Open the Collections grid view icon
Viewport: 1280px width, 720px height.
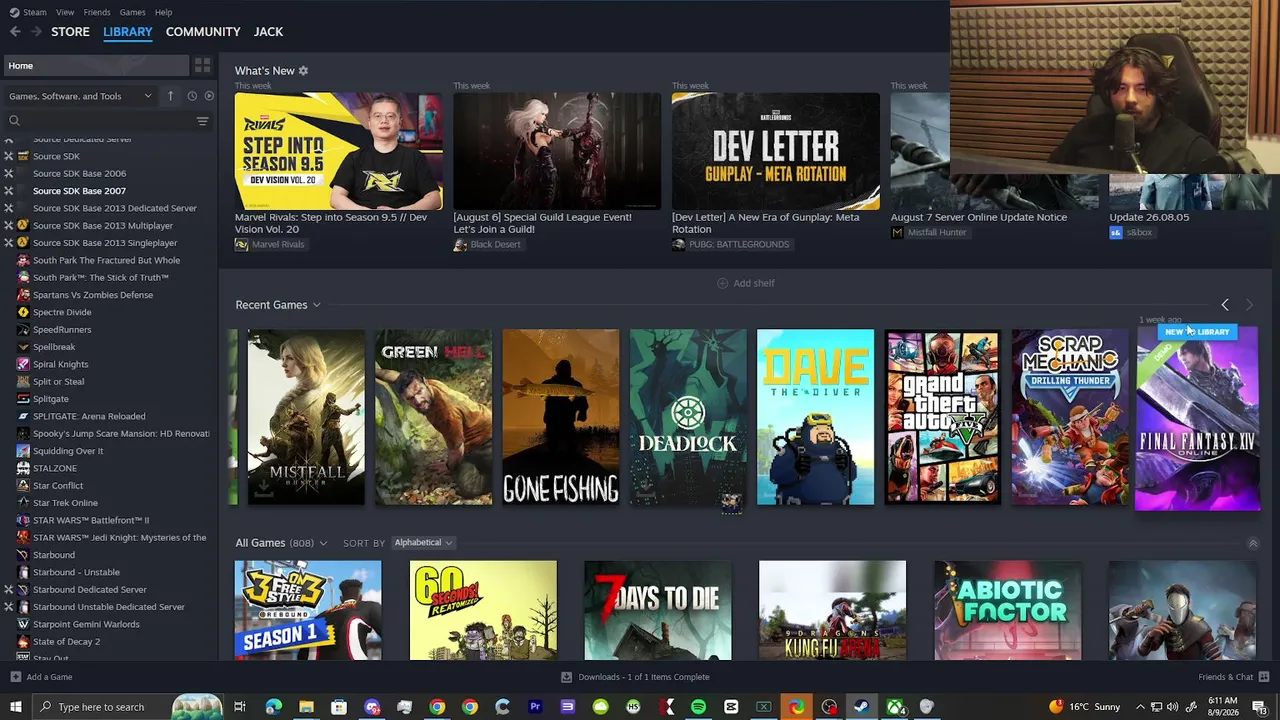coord(203,66)
